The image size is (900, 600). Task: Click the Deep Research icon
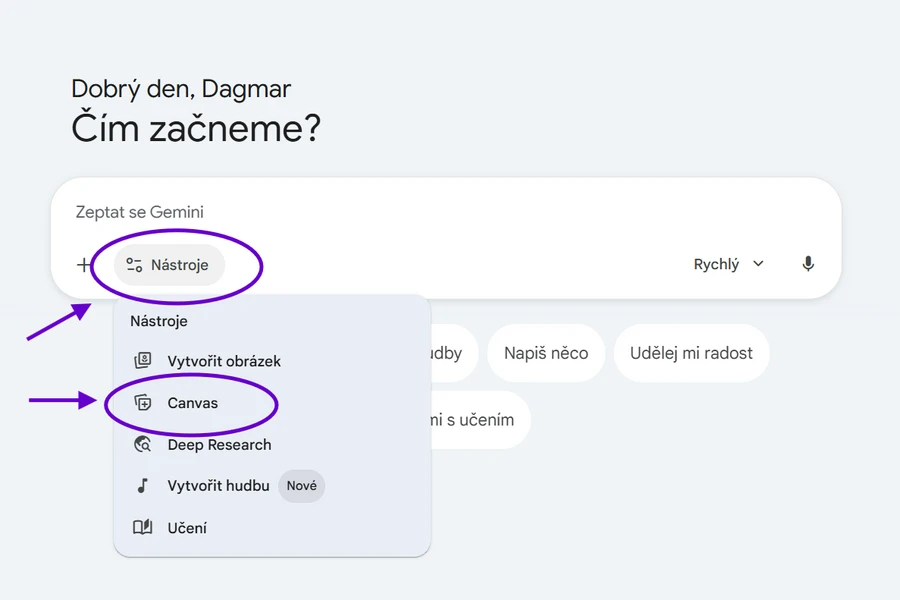[143, 445]
